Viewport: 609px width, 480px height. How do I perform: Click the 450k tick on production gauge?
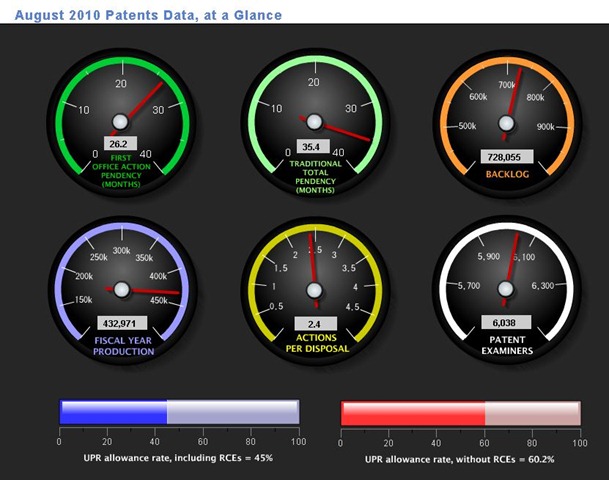(159, 300)
